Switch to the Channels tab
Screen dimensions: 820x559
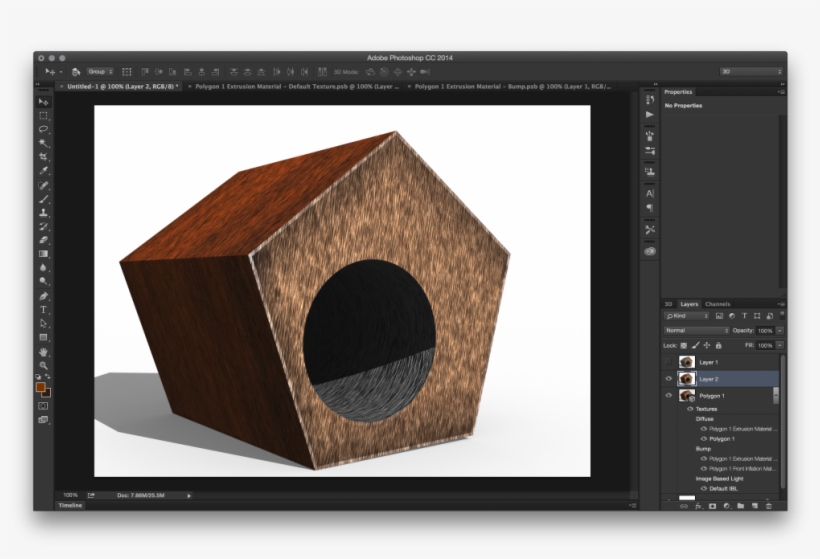717,304
